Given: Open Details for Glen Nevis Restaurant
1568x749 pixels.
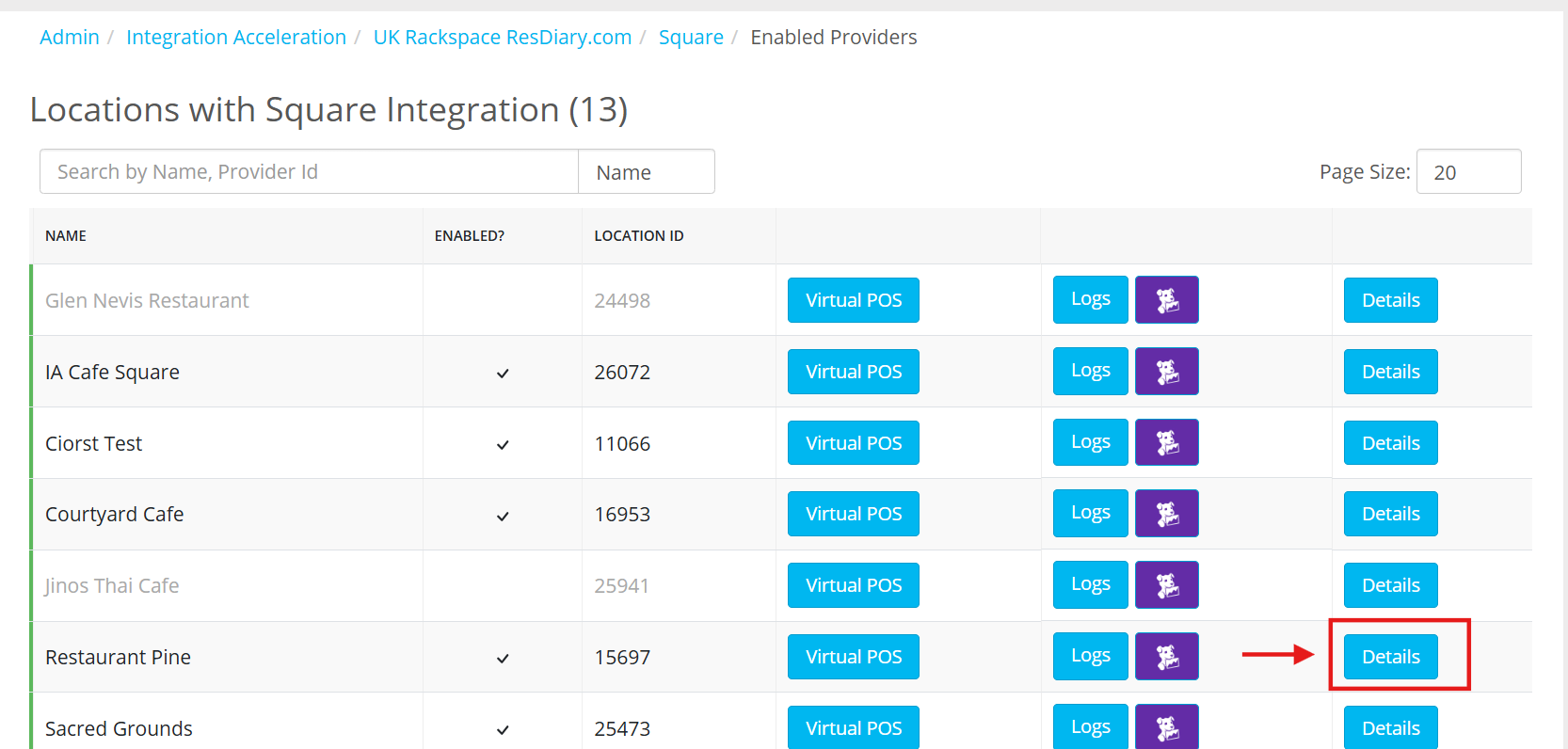Looking at the screenshot, I should click(x=1391, y=300).
